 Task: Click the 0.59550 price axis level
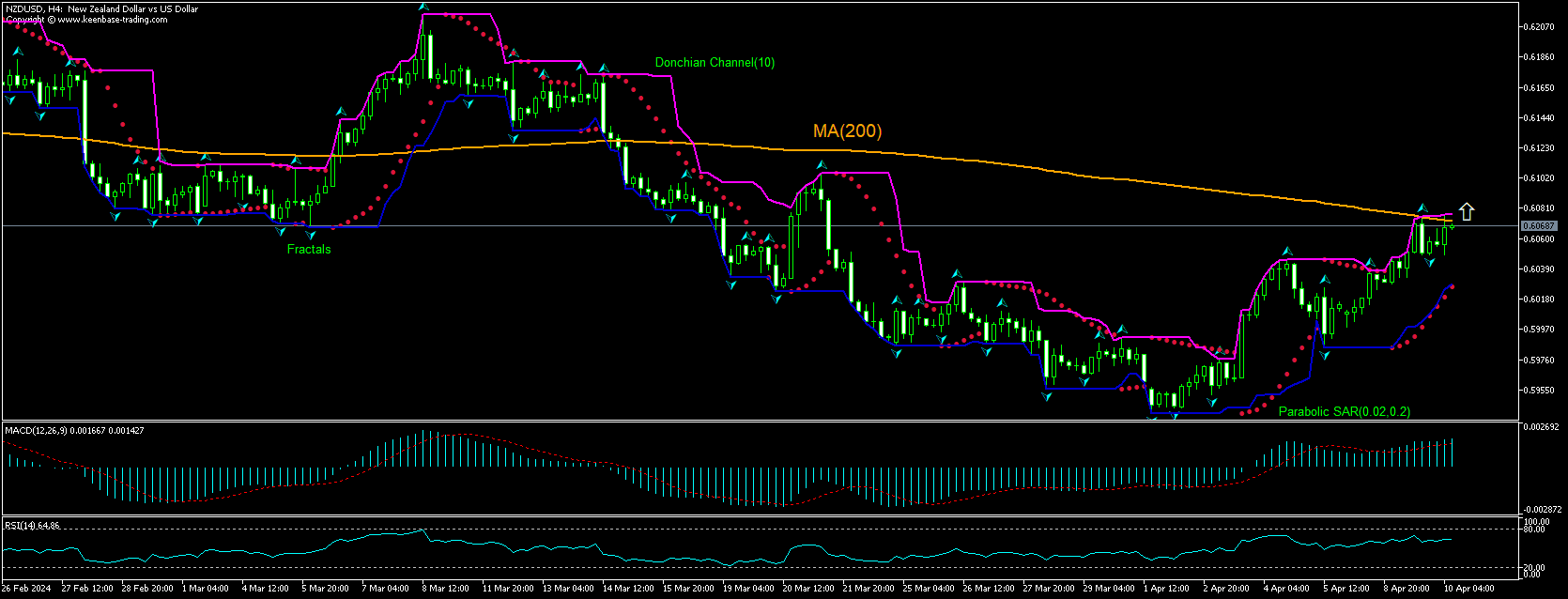pyautogui.click(x=1540, y=391)
